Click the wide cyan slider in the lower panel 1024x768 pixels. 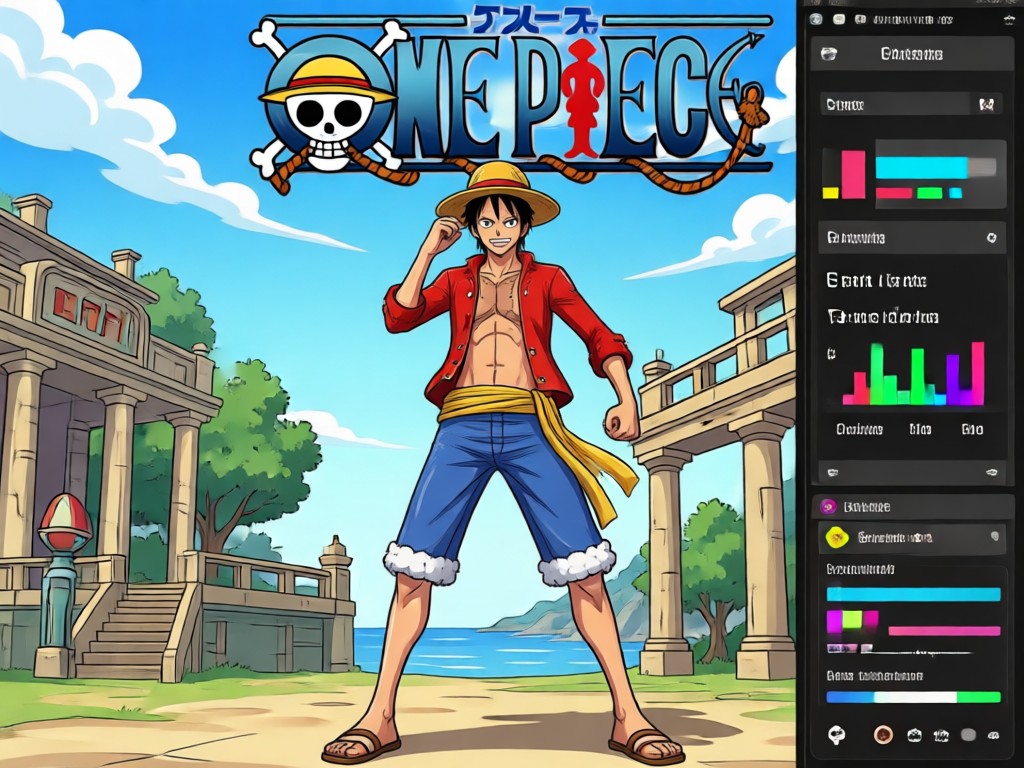(914, 594)
